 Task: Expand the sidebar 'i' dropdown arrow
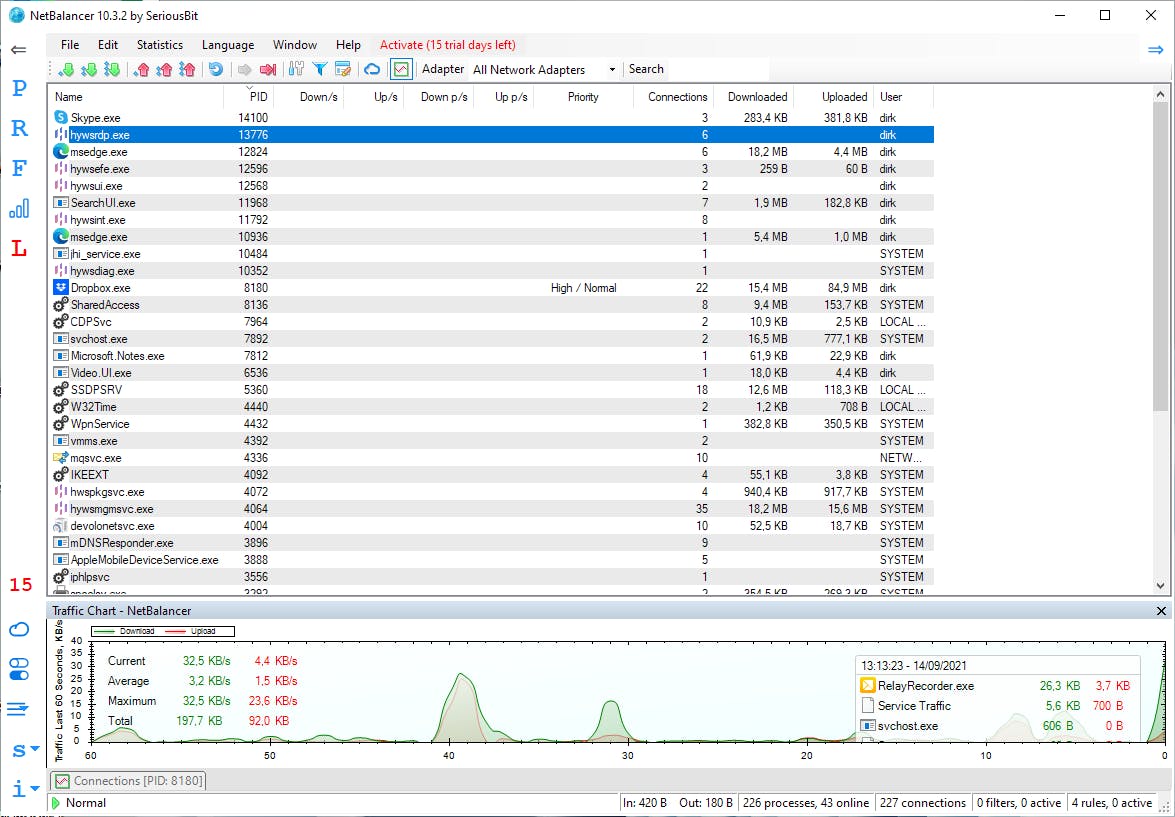pyautogui.click(x=35, y=788)
